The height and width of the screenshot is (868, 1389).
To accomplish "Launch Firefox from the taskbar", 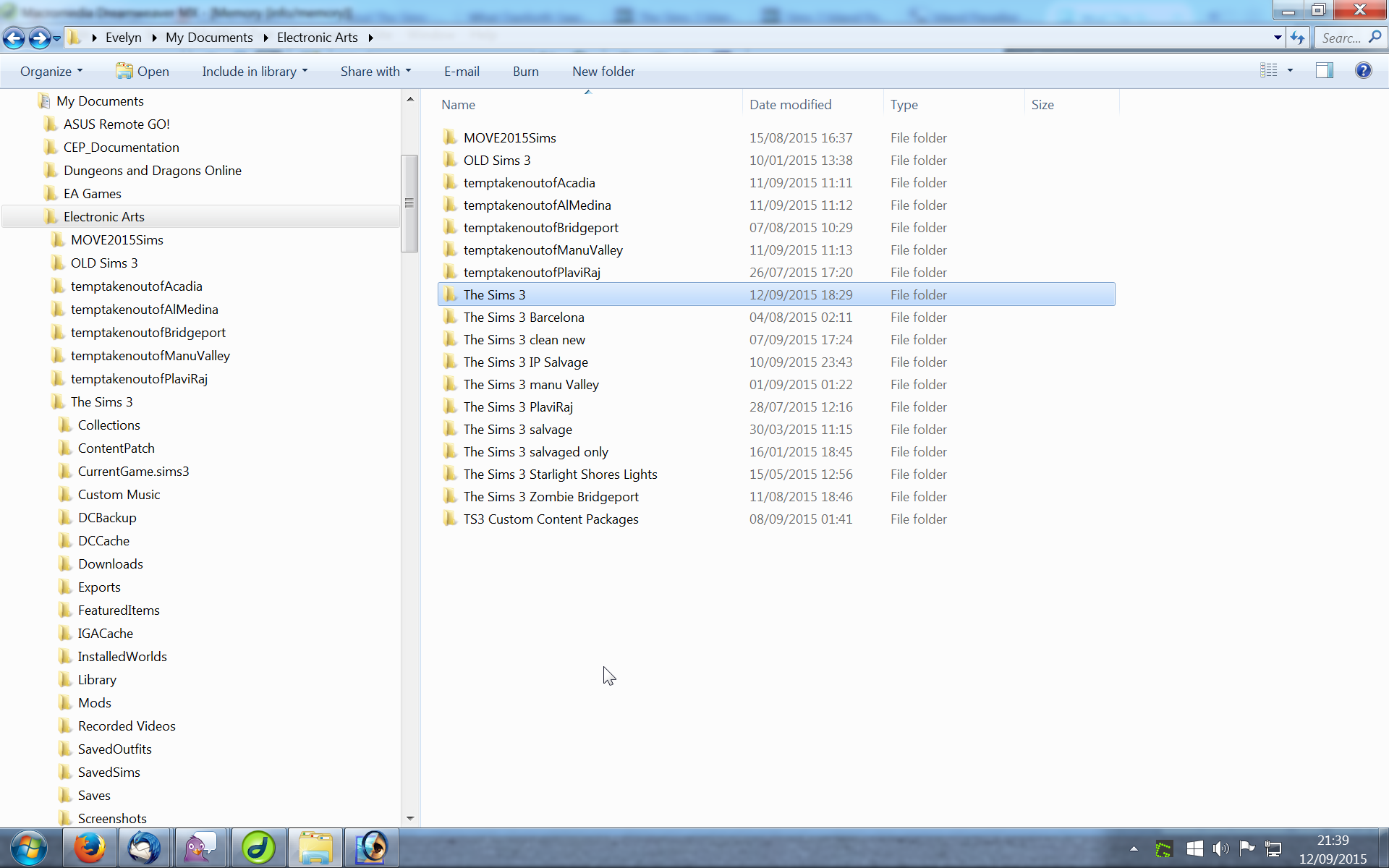I will pyautogui.click(x=90, y=848).
